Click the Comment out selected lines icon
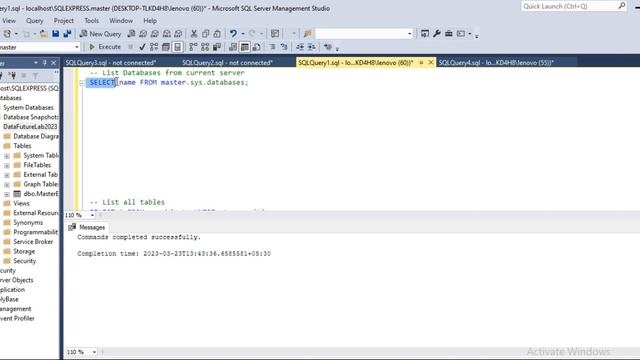The height and width of the screenshot is (360, 640). 272,47
